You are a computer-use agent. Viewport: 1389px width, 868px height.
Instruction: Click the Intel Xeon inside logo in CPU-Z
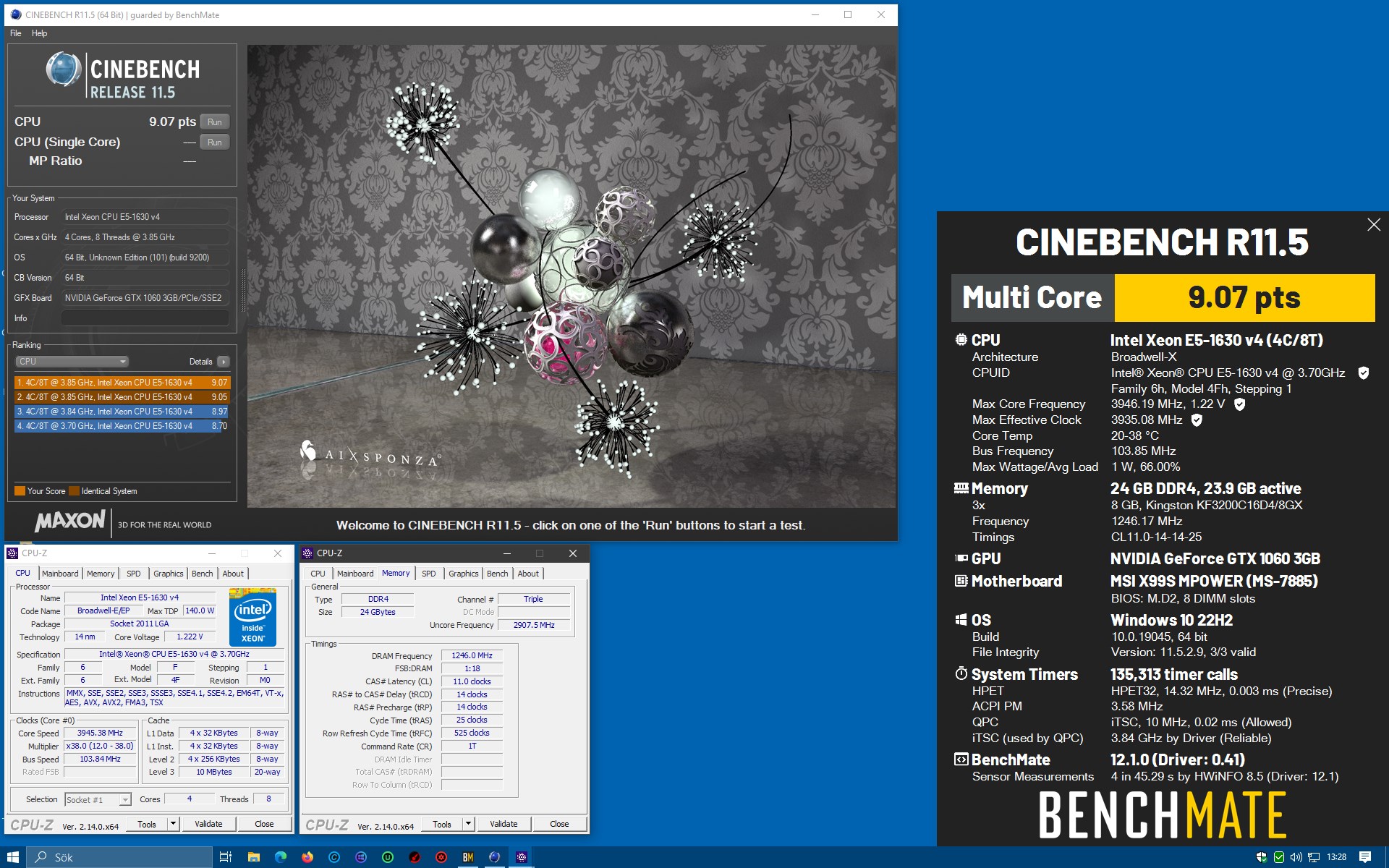pyautogui.click(x=252, y=617)
